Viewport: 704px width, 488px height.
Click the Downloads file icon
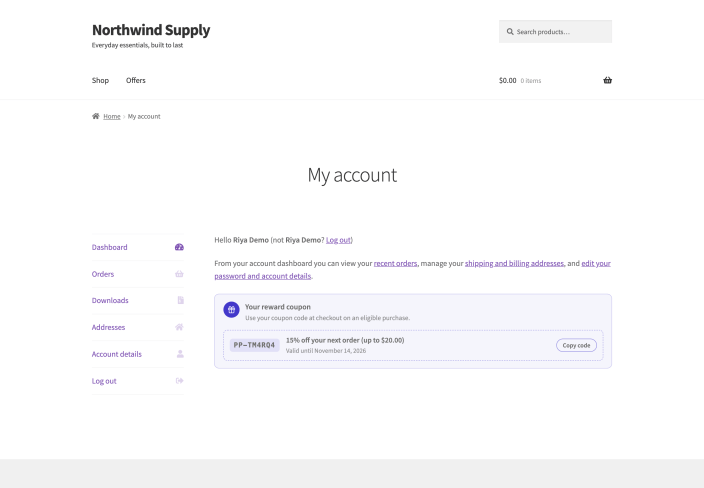coord(180,300)
